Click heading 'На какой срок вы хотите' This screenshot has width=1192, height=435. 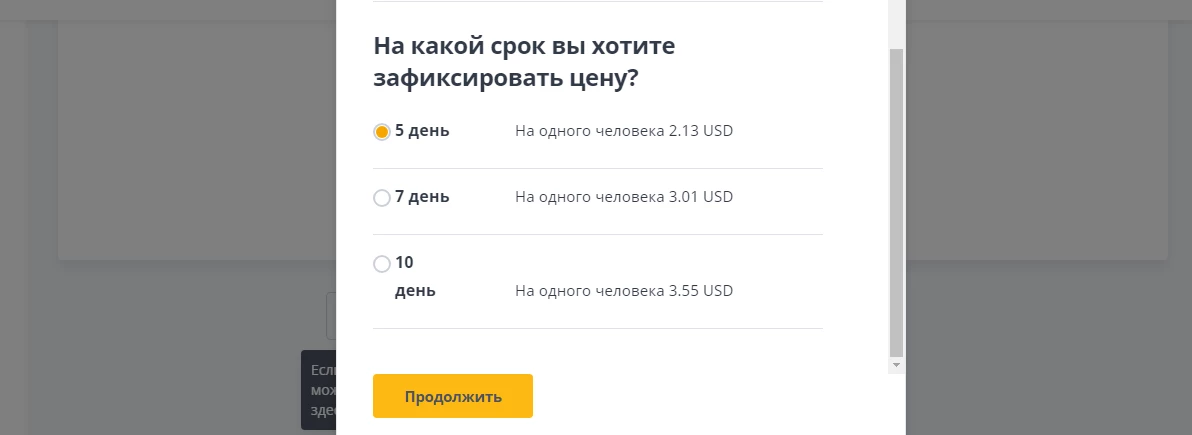click(525, 46)
